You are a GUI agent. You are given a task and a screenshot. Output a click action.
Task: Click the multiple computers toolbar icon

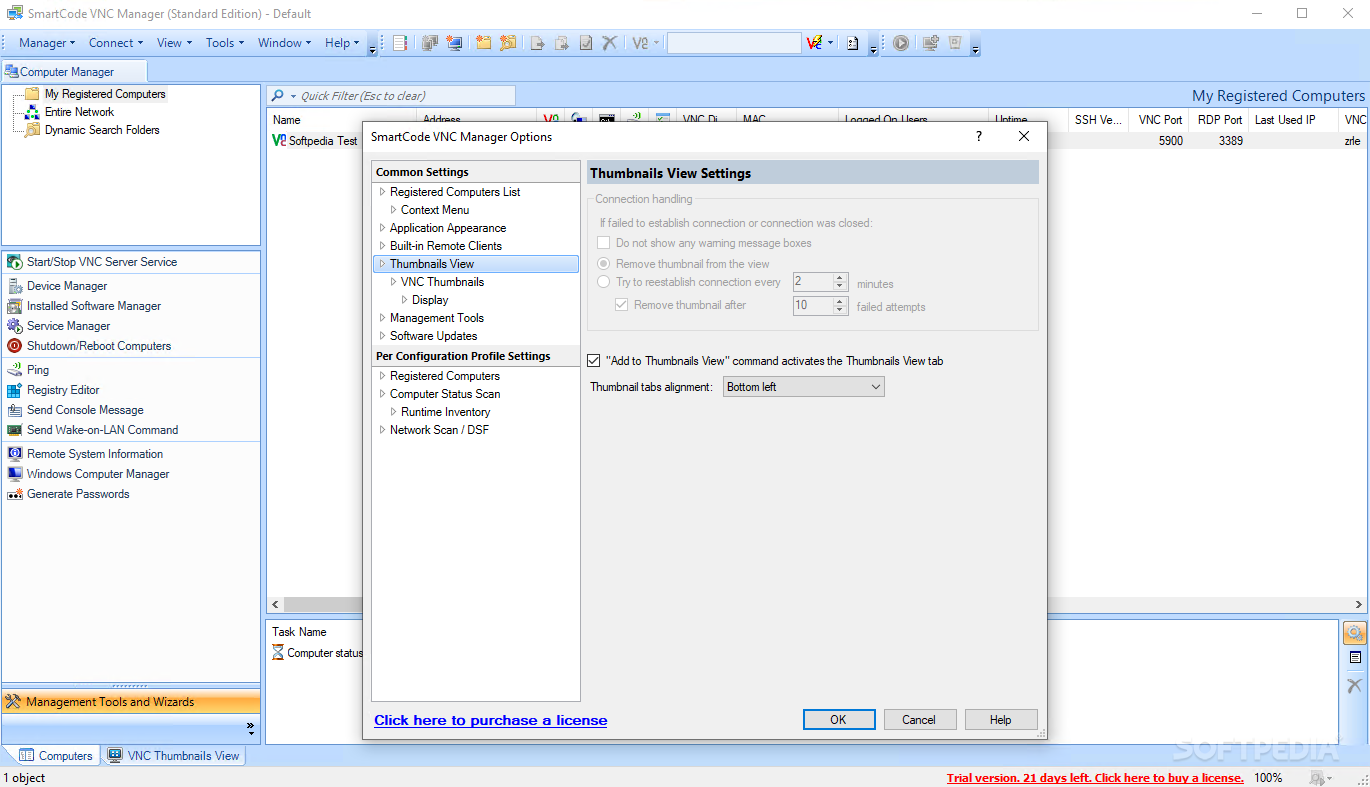pyautogui.click(x=430, y=43)
